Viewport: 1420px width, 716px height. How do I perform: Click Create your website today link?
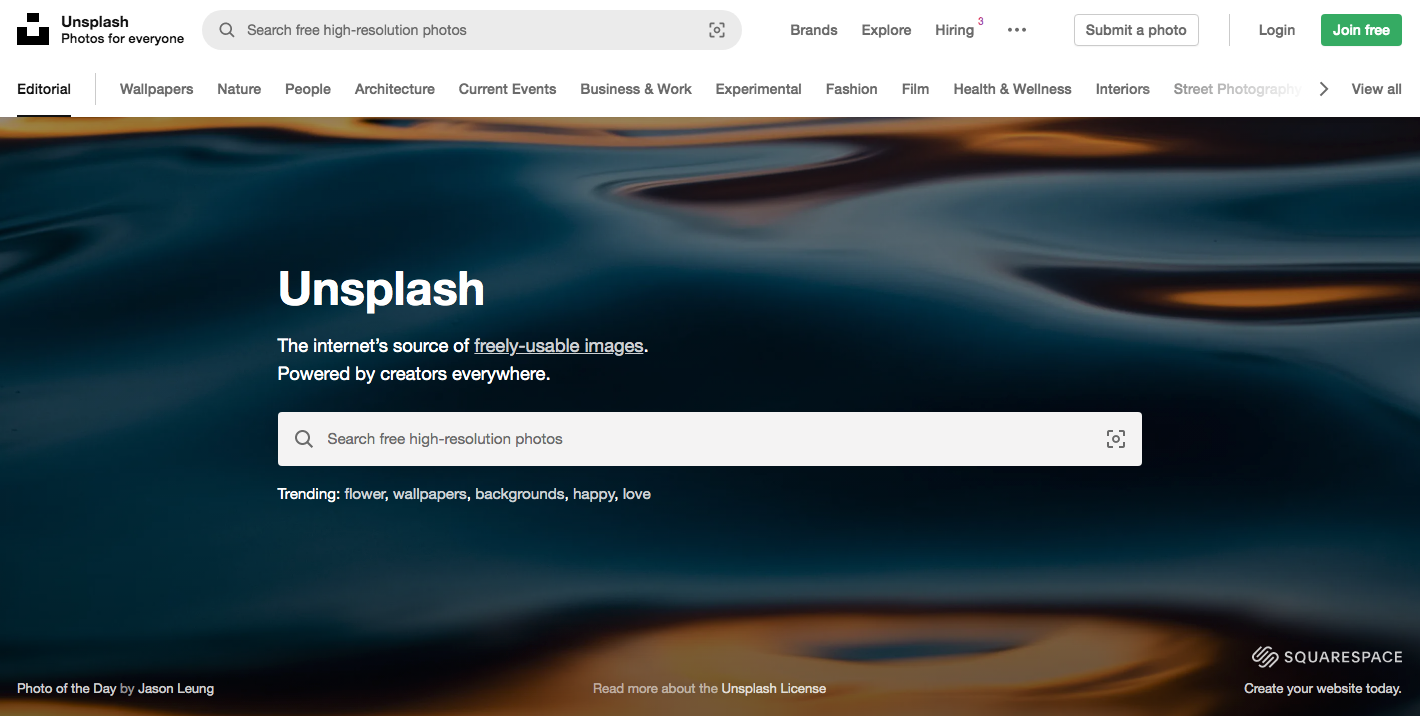1323,688
